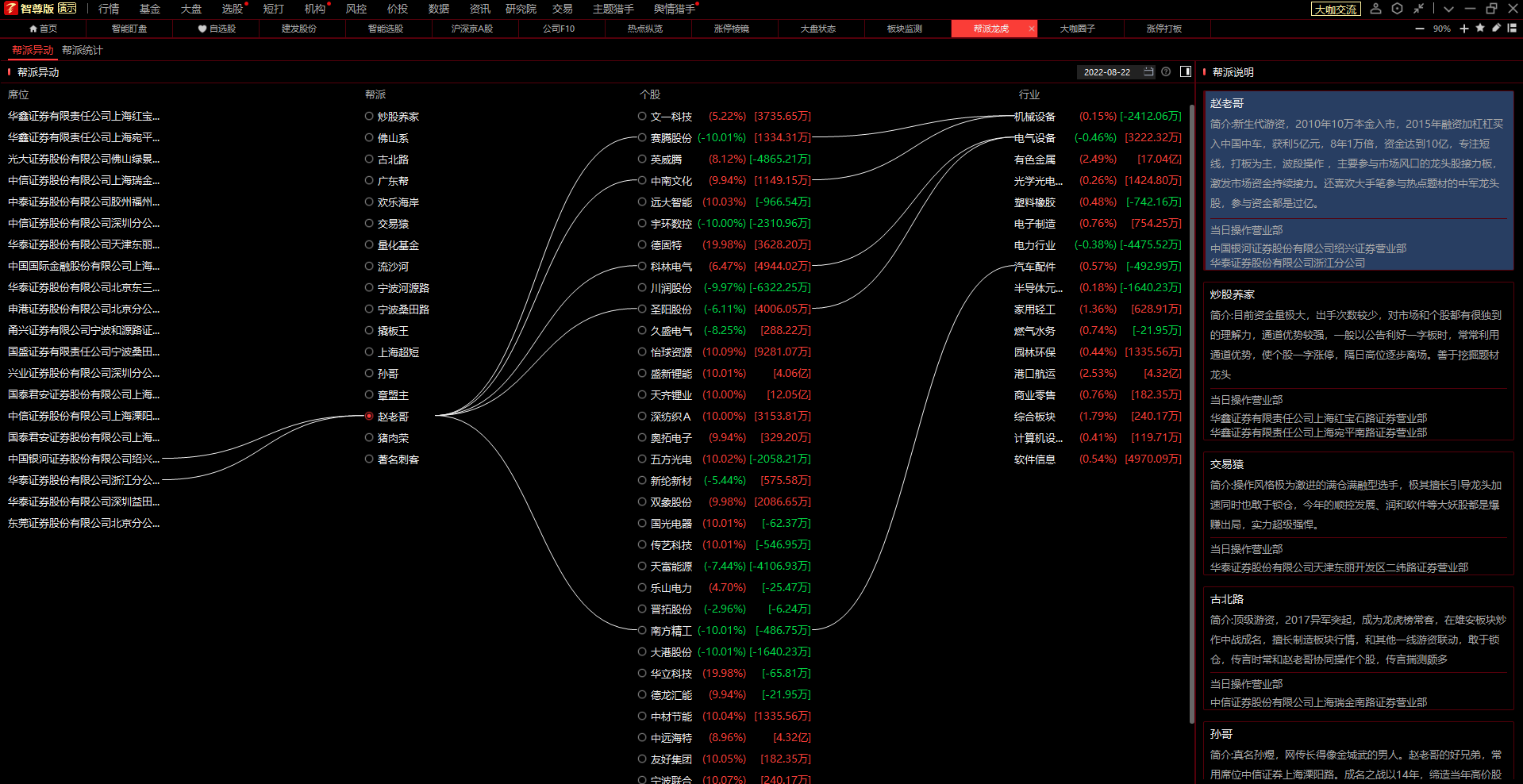Select the 赛腾股份 stock radio
This screenshot has height=784, width=1523.
pos(642,137)
